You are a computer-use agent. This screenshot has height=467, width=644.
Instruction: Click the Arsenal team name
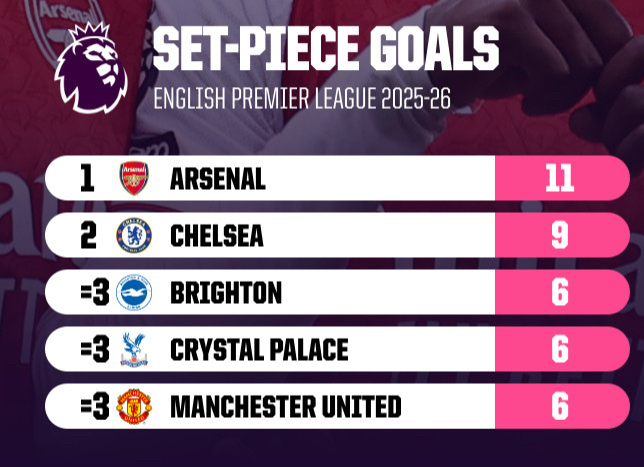tap(218, 179)
